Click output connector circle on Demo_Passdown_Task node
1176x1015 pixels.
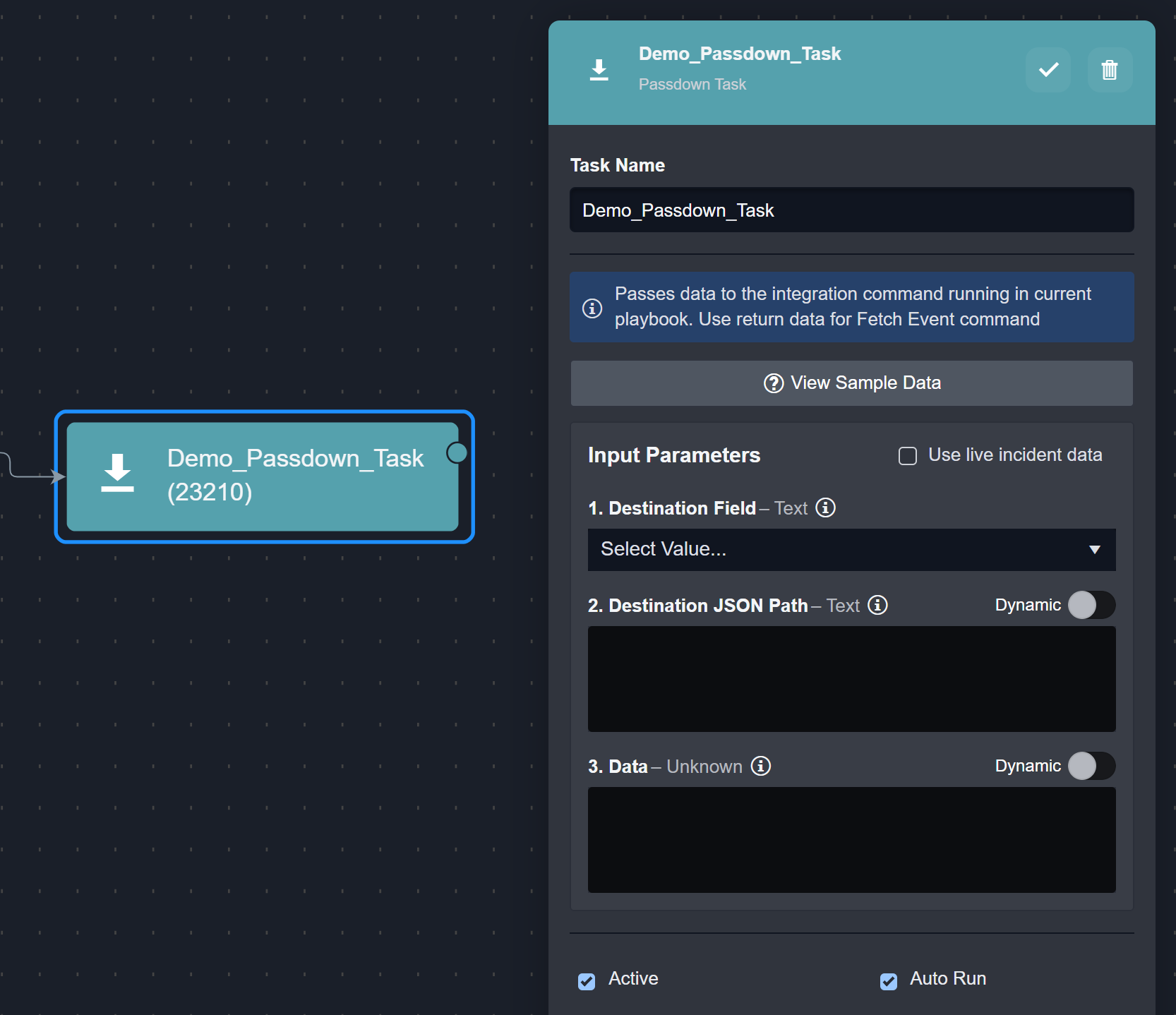(457, 452)
